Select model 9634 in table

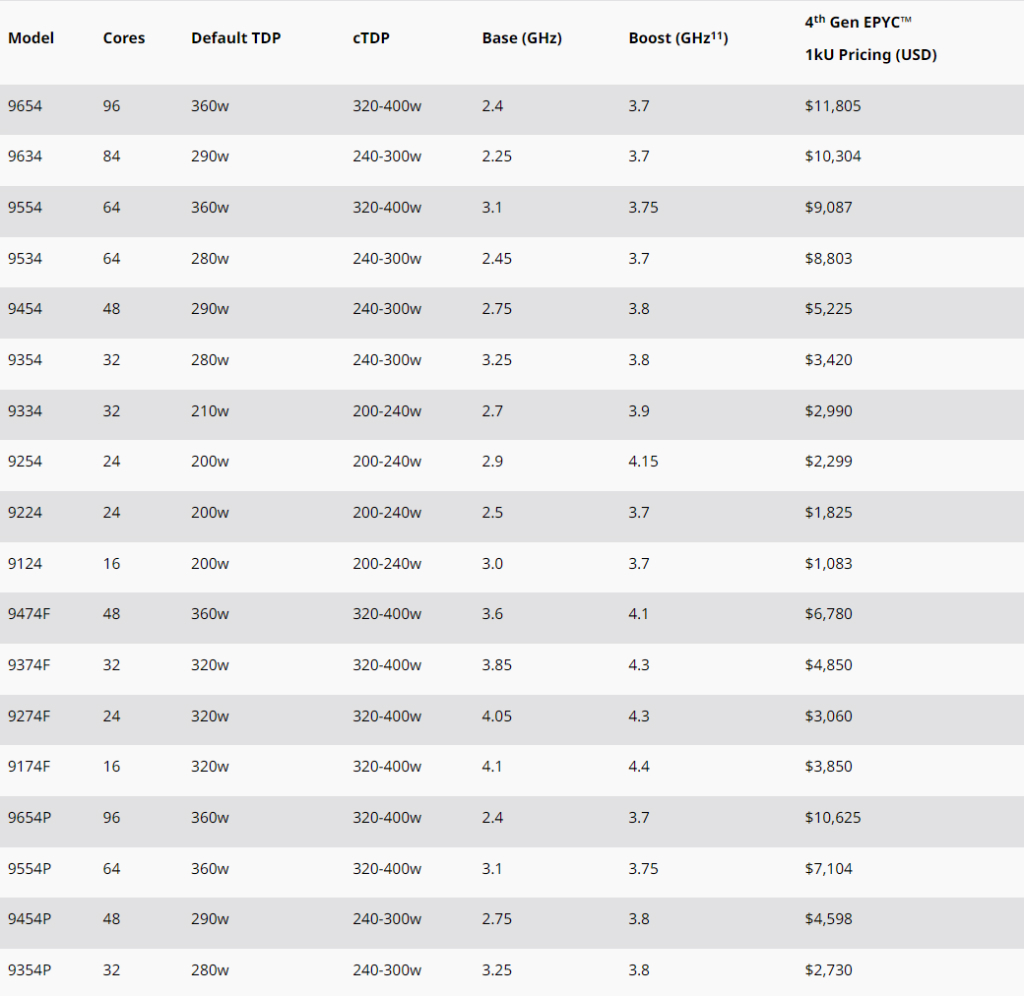coord(25,156)
